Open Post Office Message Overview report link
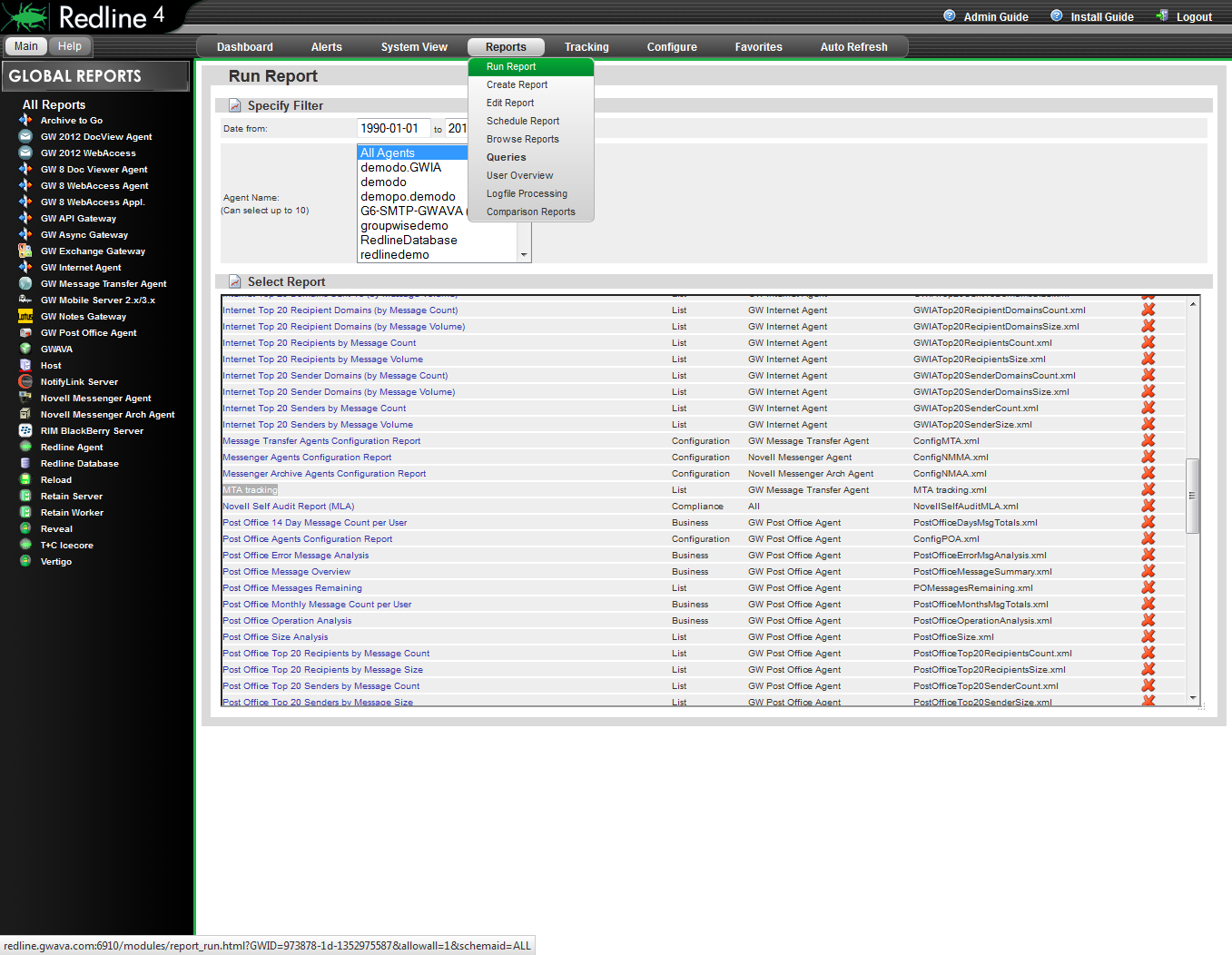This screenshot has height=955, width=1232. click(x=287, y=572)
